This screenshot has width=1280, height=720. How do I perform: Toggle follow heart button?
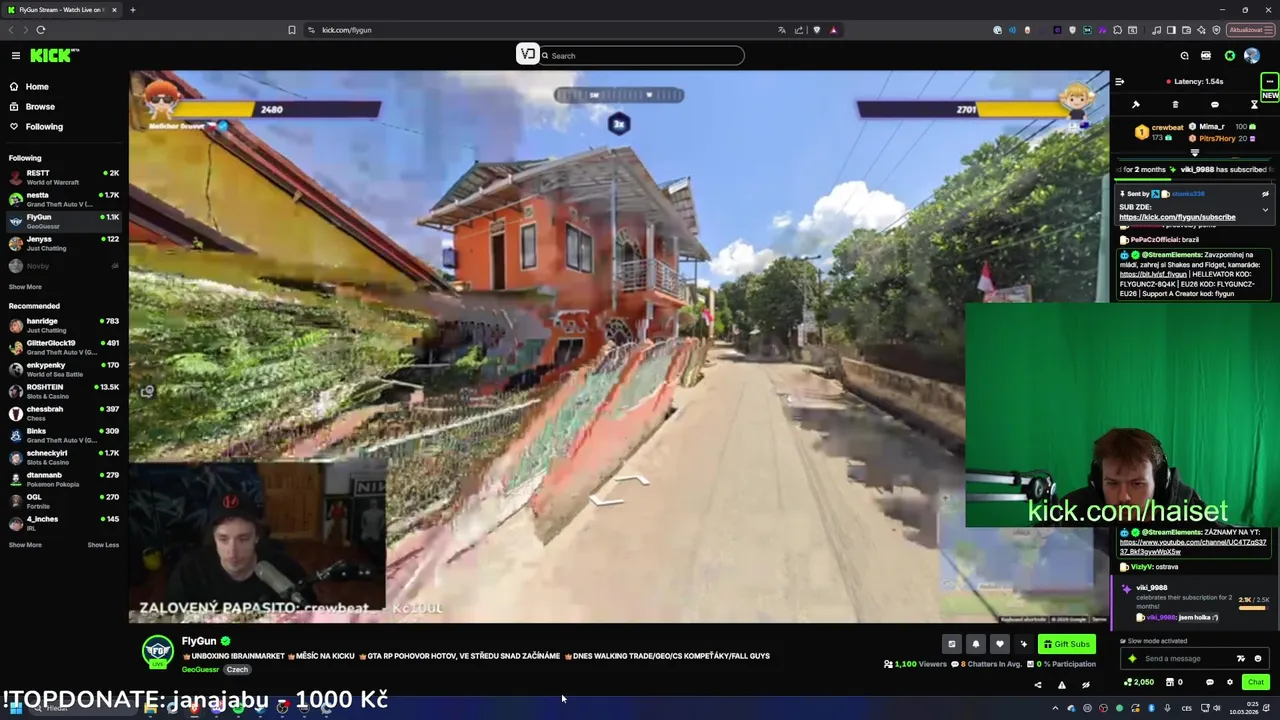click(1000, 644)
